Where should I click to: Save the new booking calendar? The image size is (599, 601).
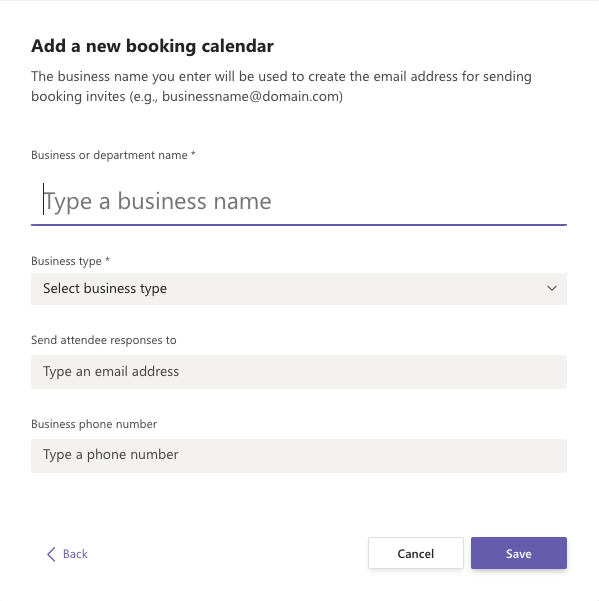519,553
